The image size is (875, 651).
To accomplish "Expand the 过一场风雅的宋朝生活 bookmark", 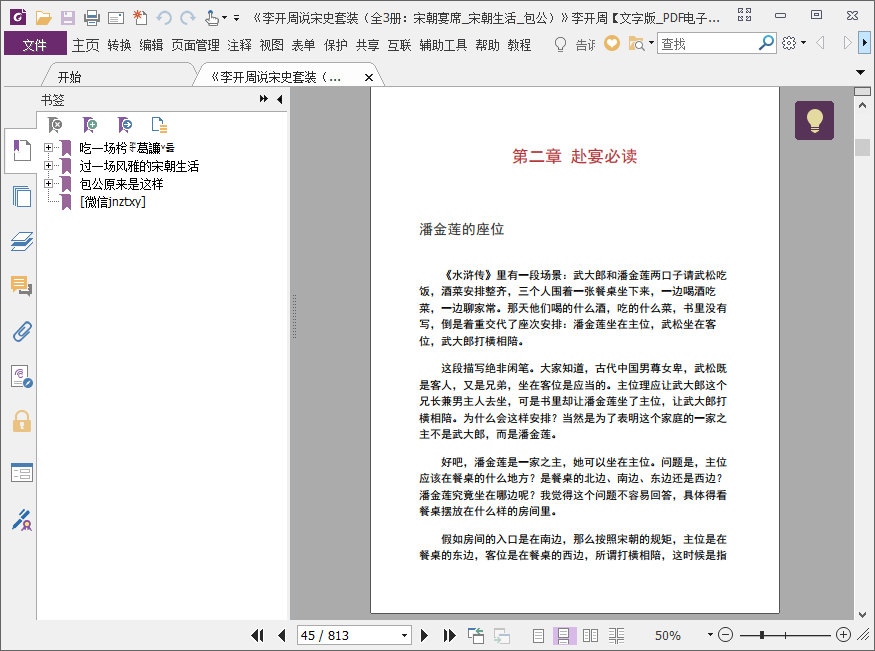I will (49, 166).
